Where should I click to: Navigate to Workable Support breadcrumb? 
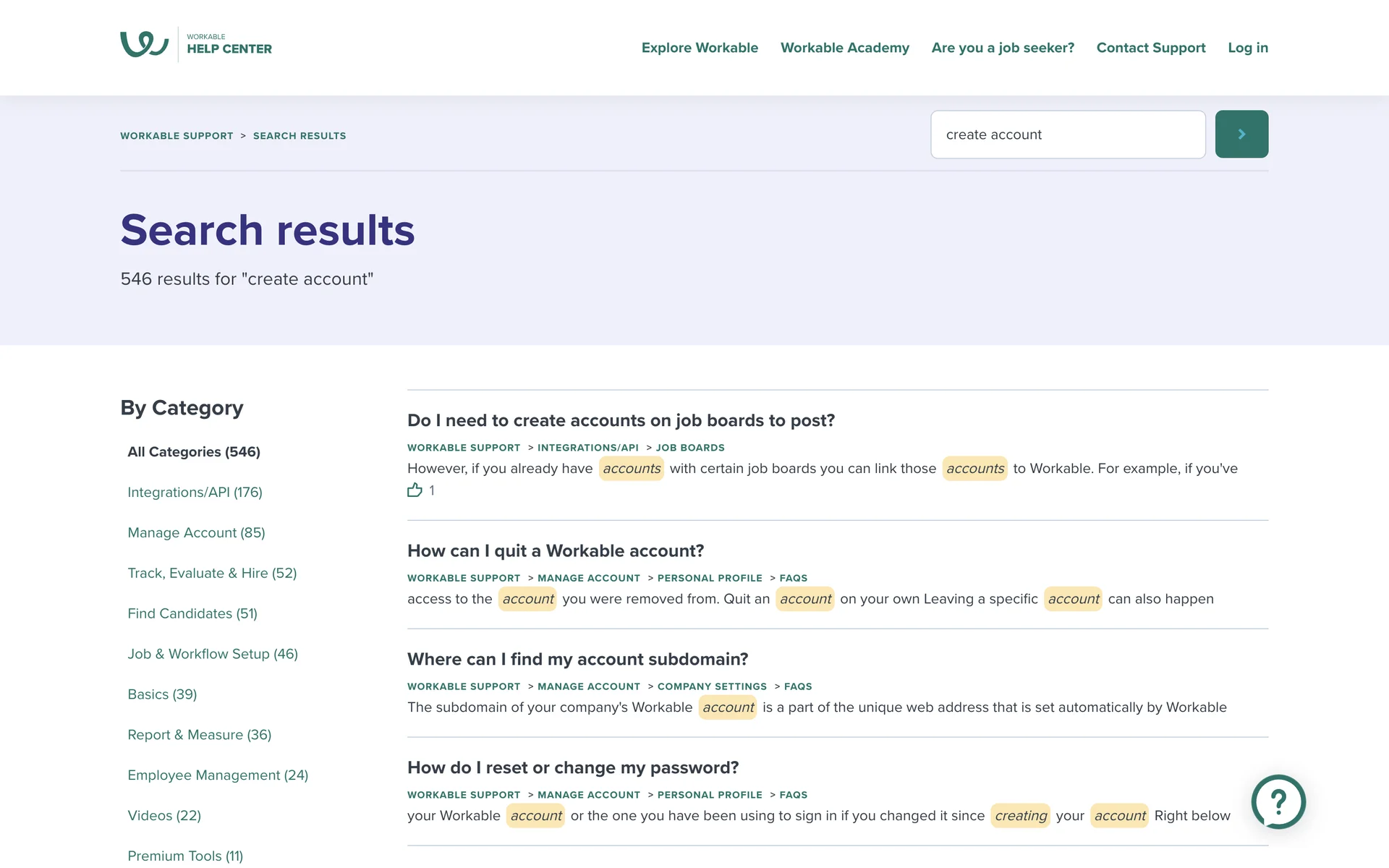click(177, 136)
